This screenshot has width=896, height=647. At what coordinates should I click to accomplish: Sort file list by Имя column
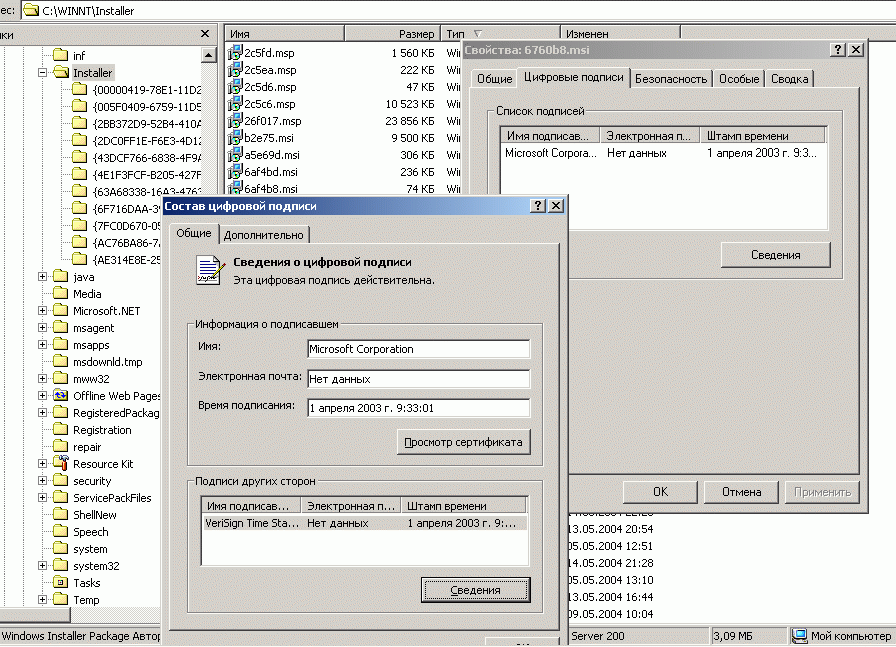(x=285, y=34)
